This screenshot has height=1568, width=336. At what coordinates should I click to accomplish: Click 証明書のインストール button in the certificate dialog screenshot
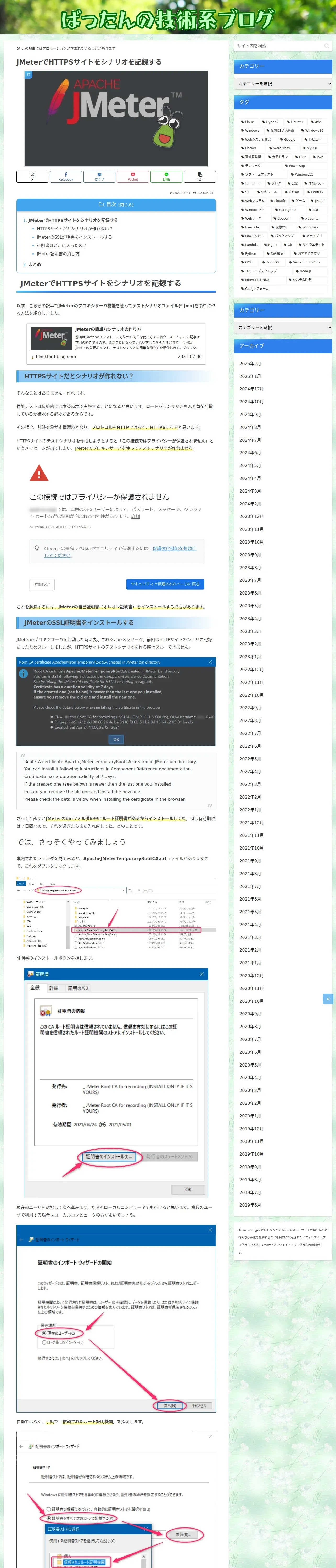[109, 1156]
